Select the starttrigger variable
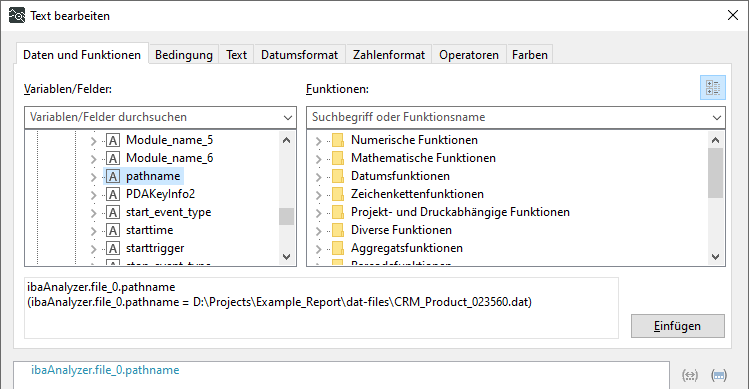The height and width of the screenshot is (389, 749). click(x=155, y=249)
